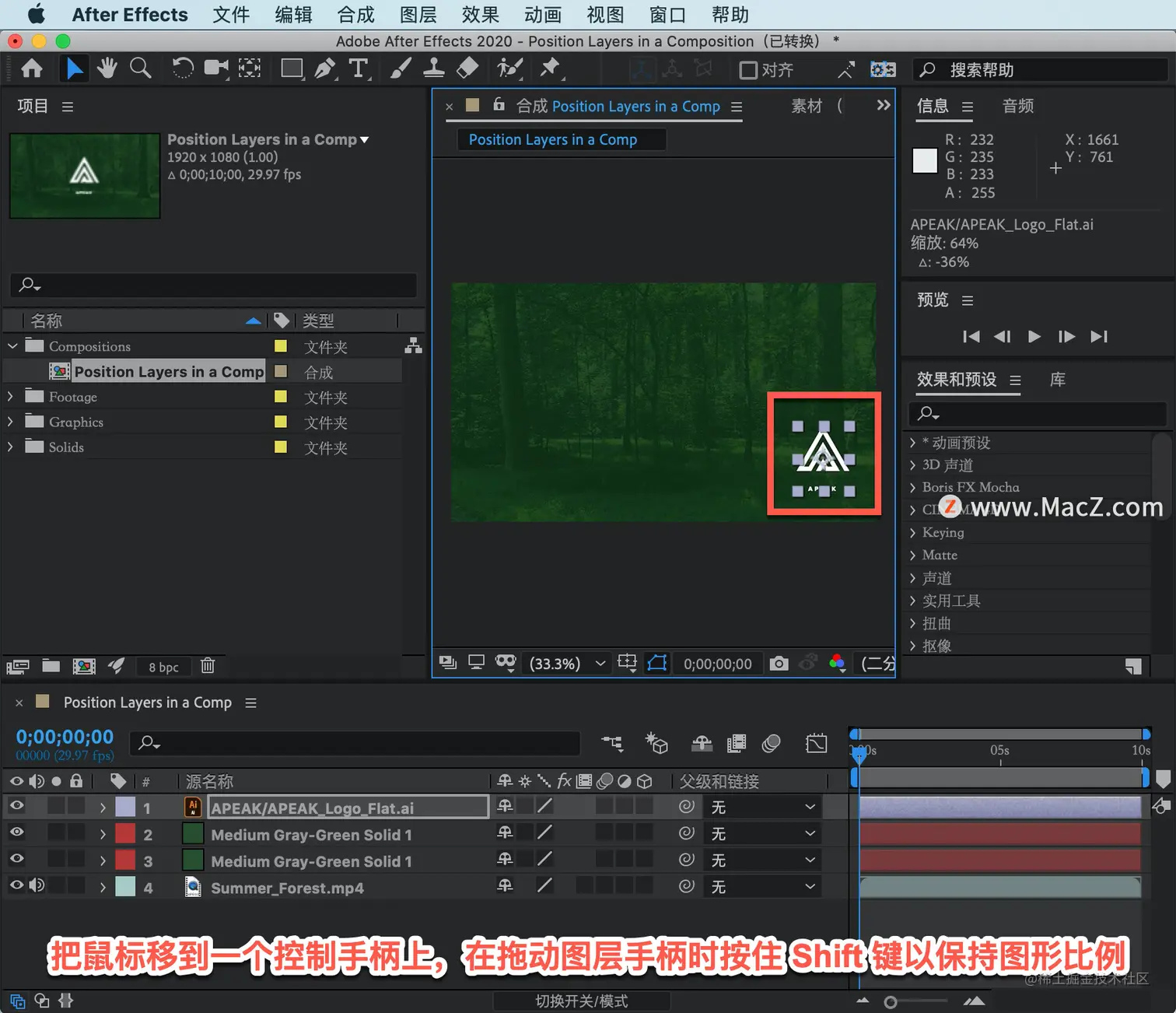This screenshot has width=1176, height=1013.
Task: Click the yellow label swatch of Graphics folder
Action: pos(281,422)
